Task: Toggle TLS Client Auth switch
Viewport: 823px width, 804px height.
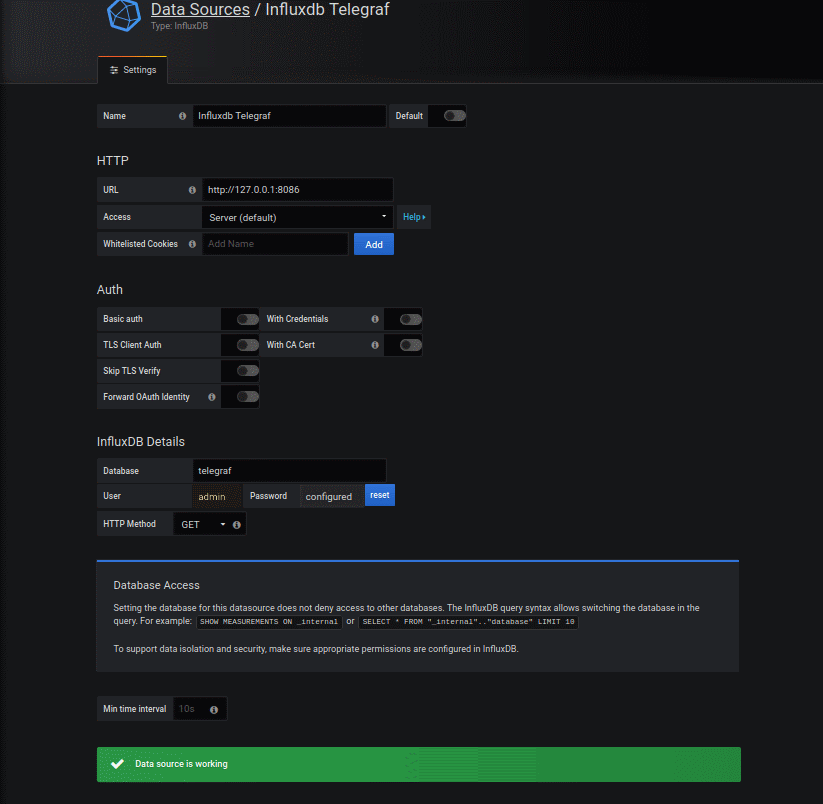Action: [x=247, y=345]
